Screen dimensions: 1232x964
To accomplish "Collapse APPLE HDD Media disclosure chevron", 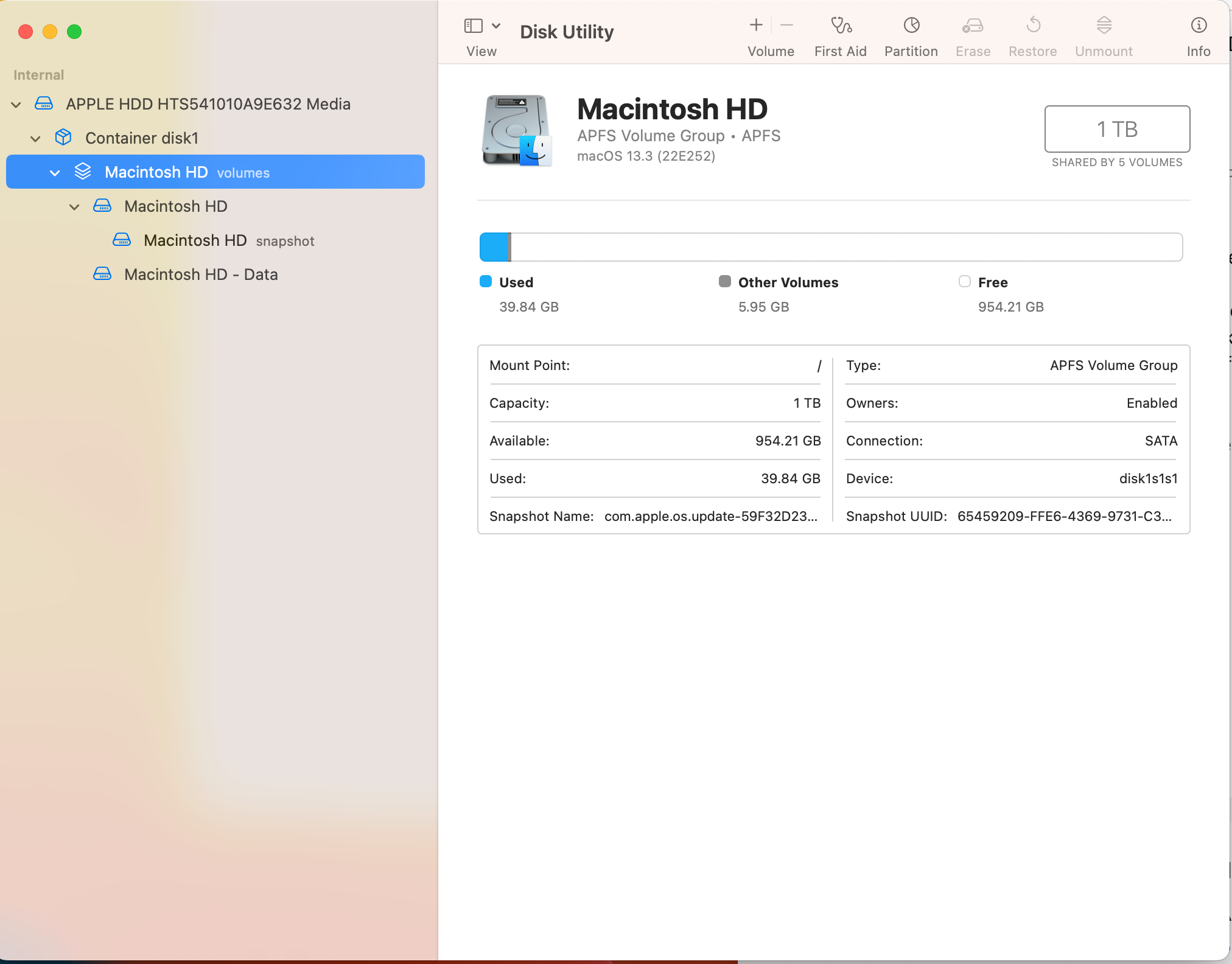I will (x=16, y=105).
